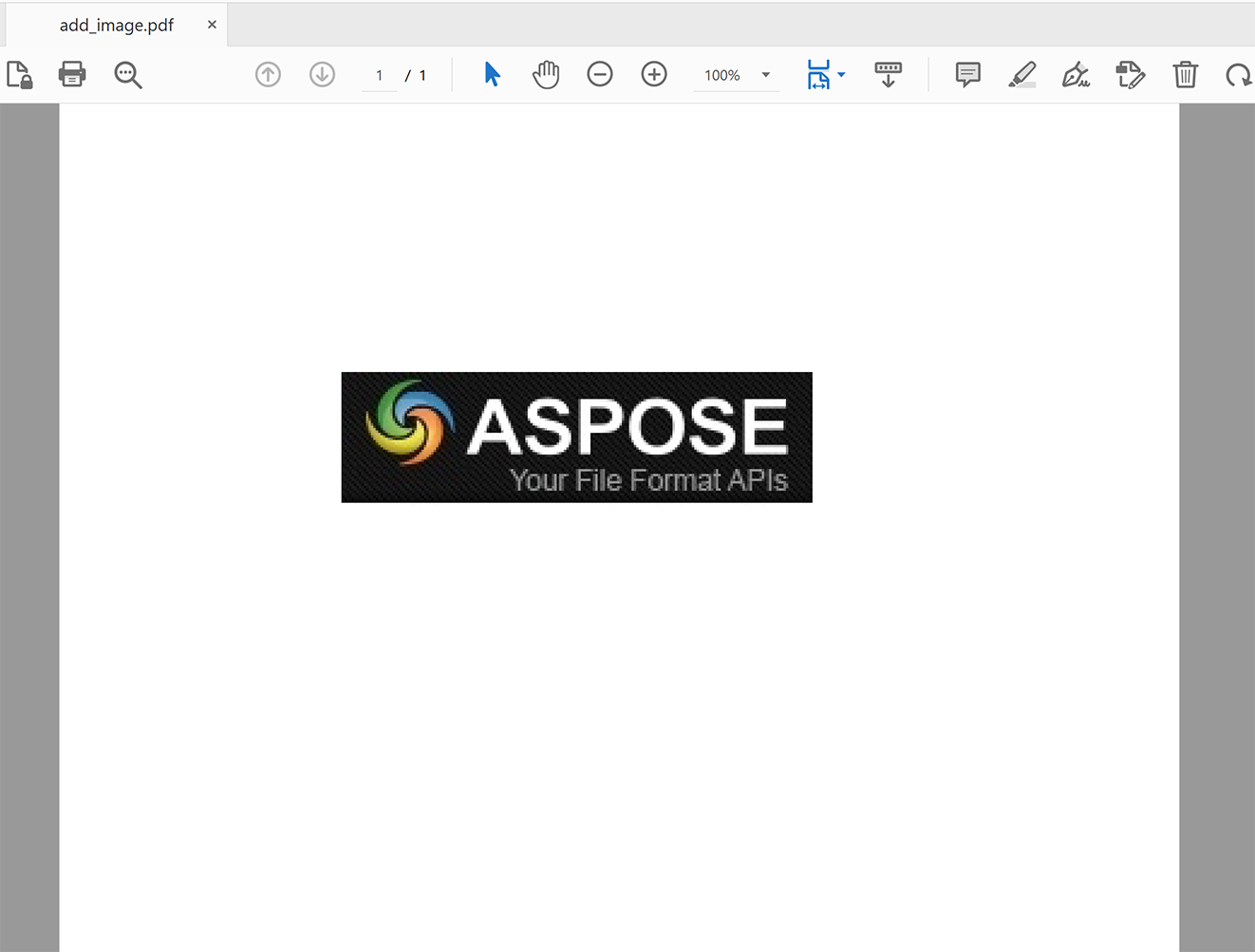Open the Print dialog
Image resolution: width=1255 pixels, height=952 pixels.
point(72,74)
